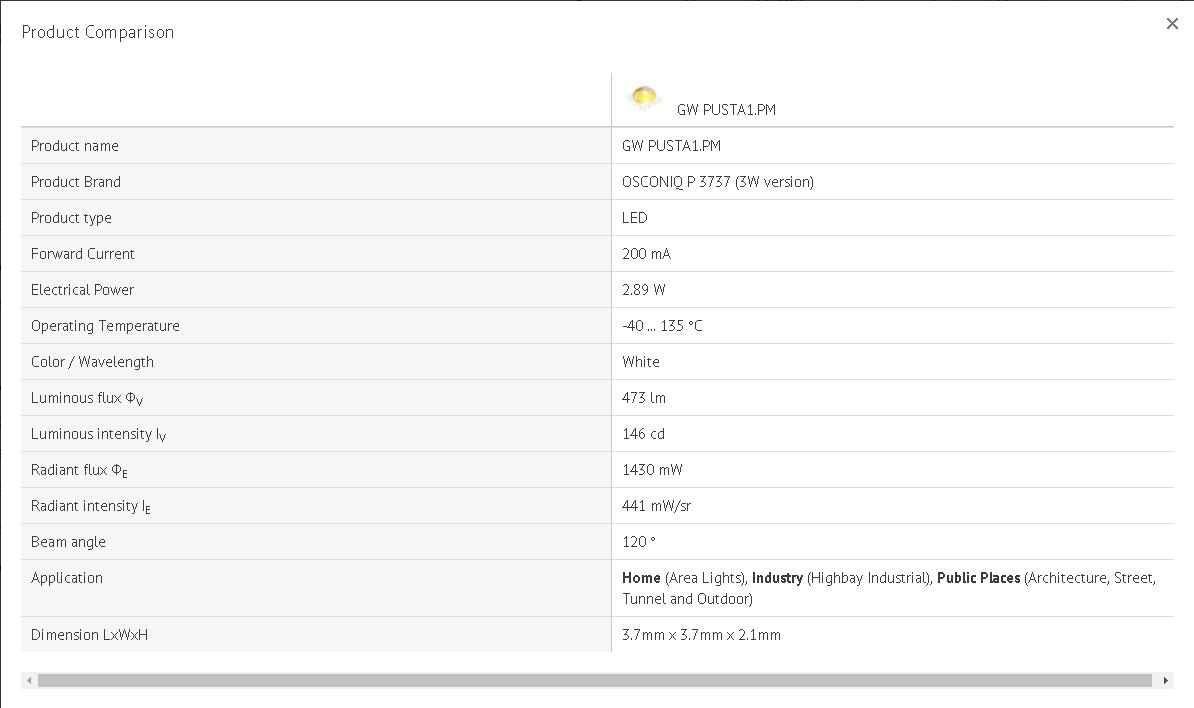Select the '200 mA' value
The width and height of the screenshot is (1194, 708).
point(646,254)
